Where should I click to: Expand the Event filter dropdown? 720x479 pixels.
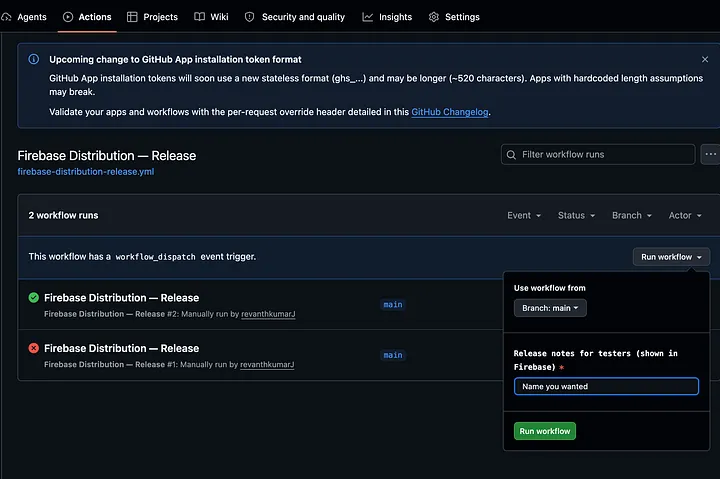point(524,215)
